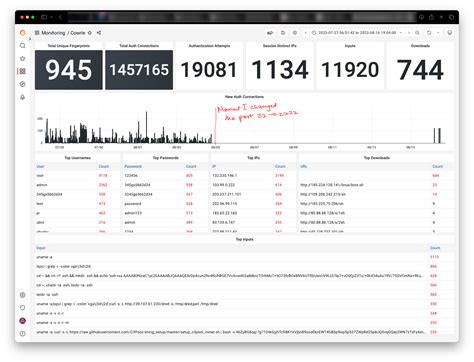Open the Downloads stat panel title menu

pyautogui.click(x=420, y=46)
